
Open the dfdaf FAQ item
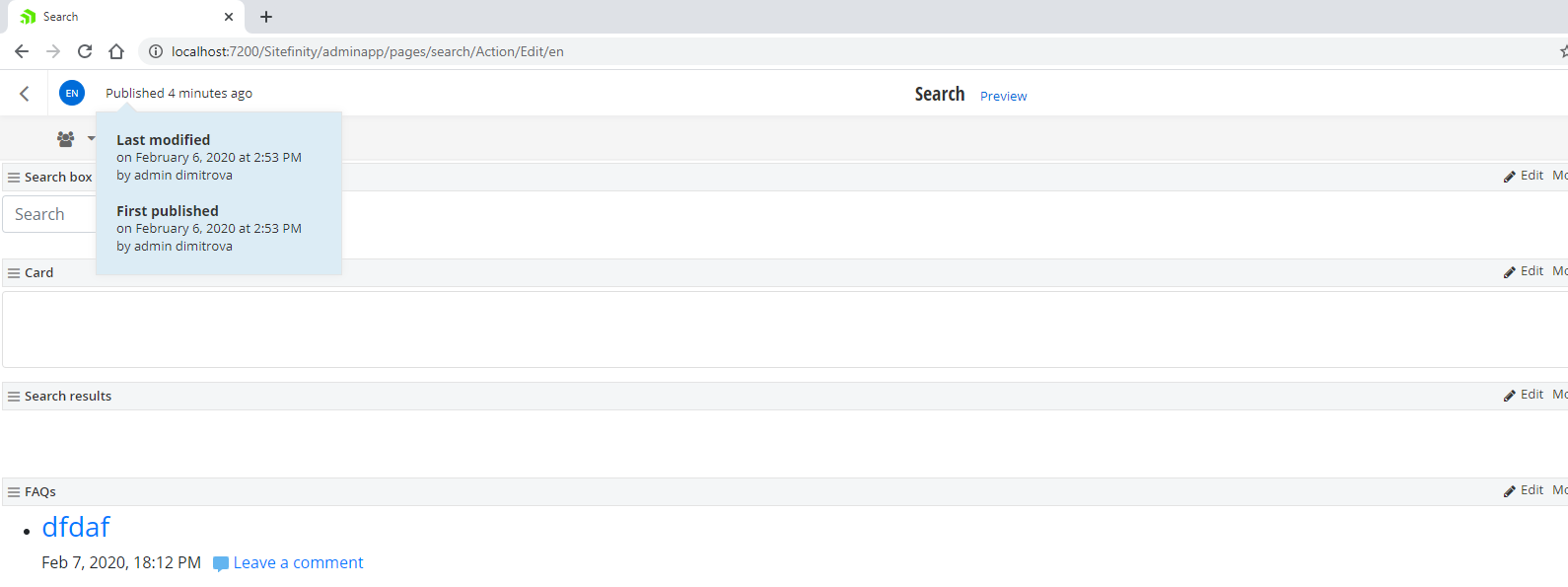pyautogui.click(x=76, y=527)
